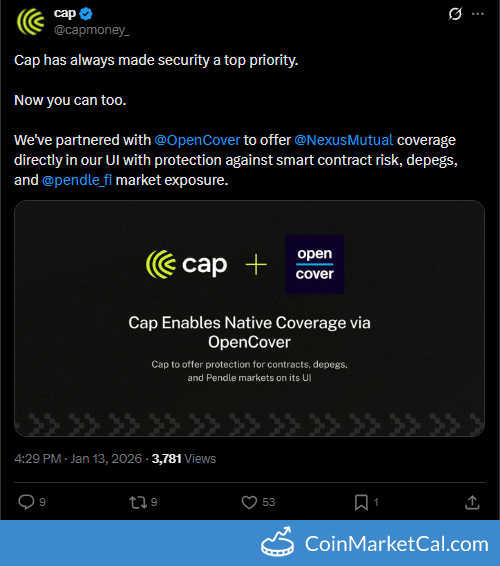The image size is (500, 566).
Task: Click the blue verified badge
Action: (86, 14)
